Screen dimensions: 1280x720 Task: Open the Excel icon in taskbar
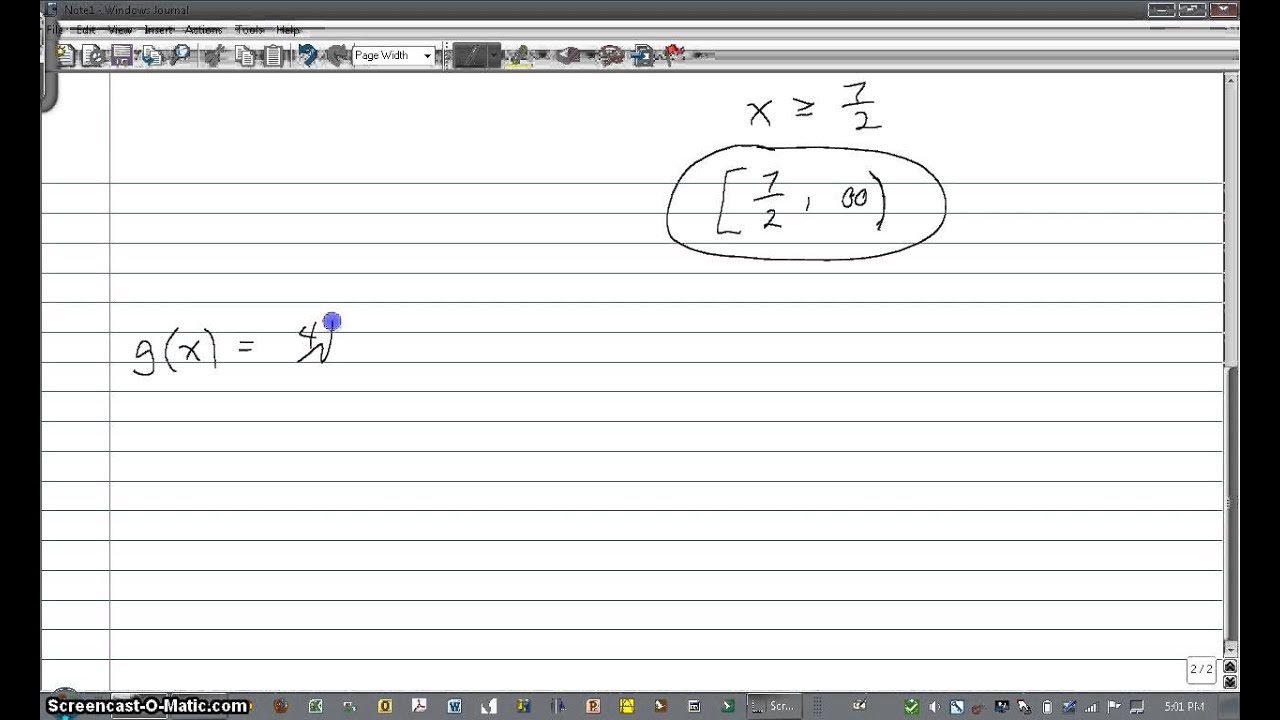tap(315, 705)
